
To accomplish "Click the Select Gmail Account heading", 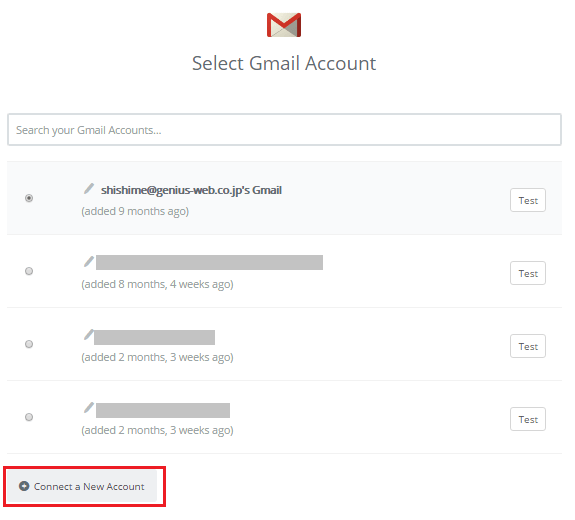I will coord(284,63).
